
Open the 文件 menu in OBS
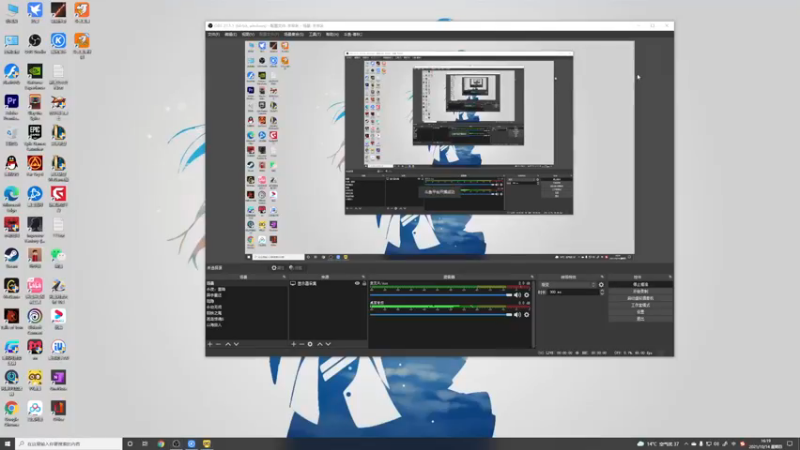[x=214, y=34]
